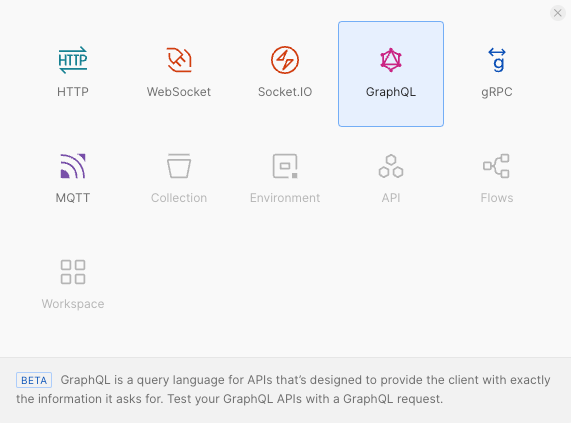Image resolution: width=571 pixels, height=423 pixels.
Task: Open the MQTT request icon
Action: click(x=73, y=166)
